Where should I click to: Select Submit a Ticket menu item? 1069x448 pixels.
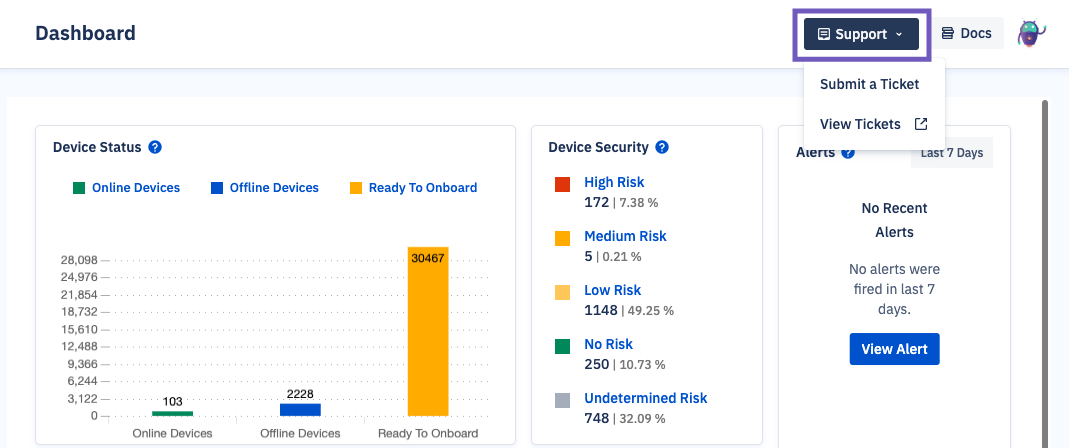[x=869, y=84]
